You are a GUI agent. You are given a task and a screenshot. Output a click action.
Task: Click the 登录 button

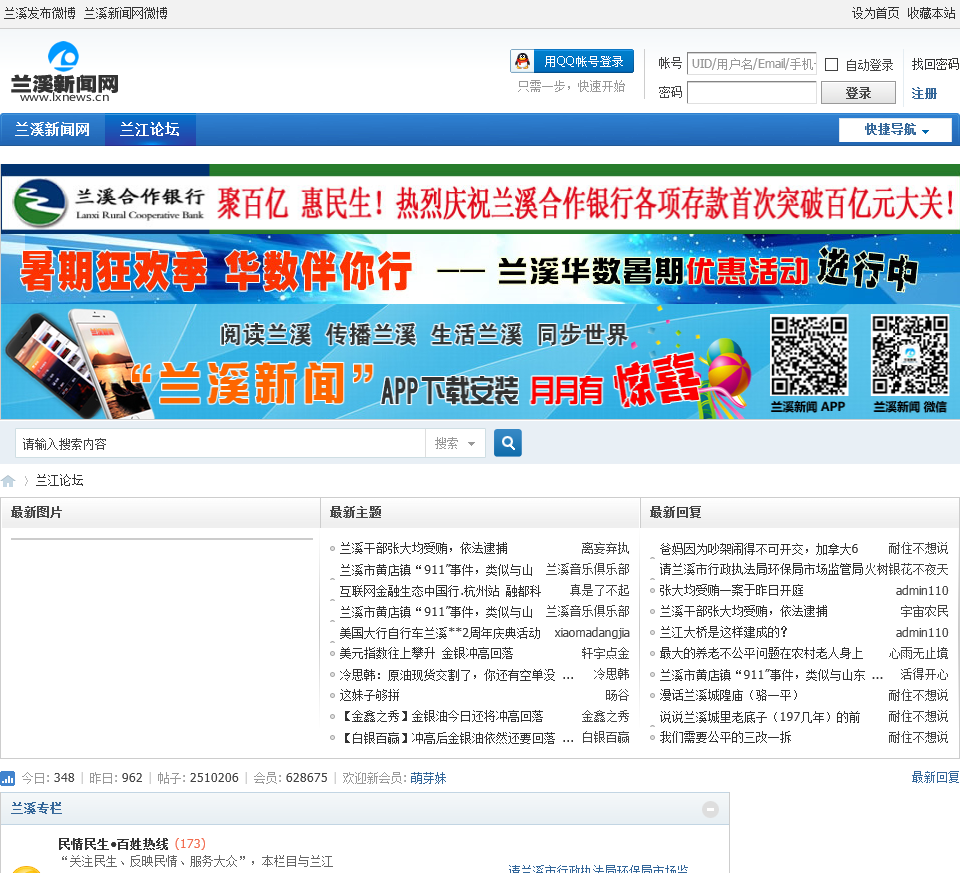[x=858, y=93]
